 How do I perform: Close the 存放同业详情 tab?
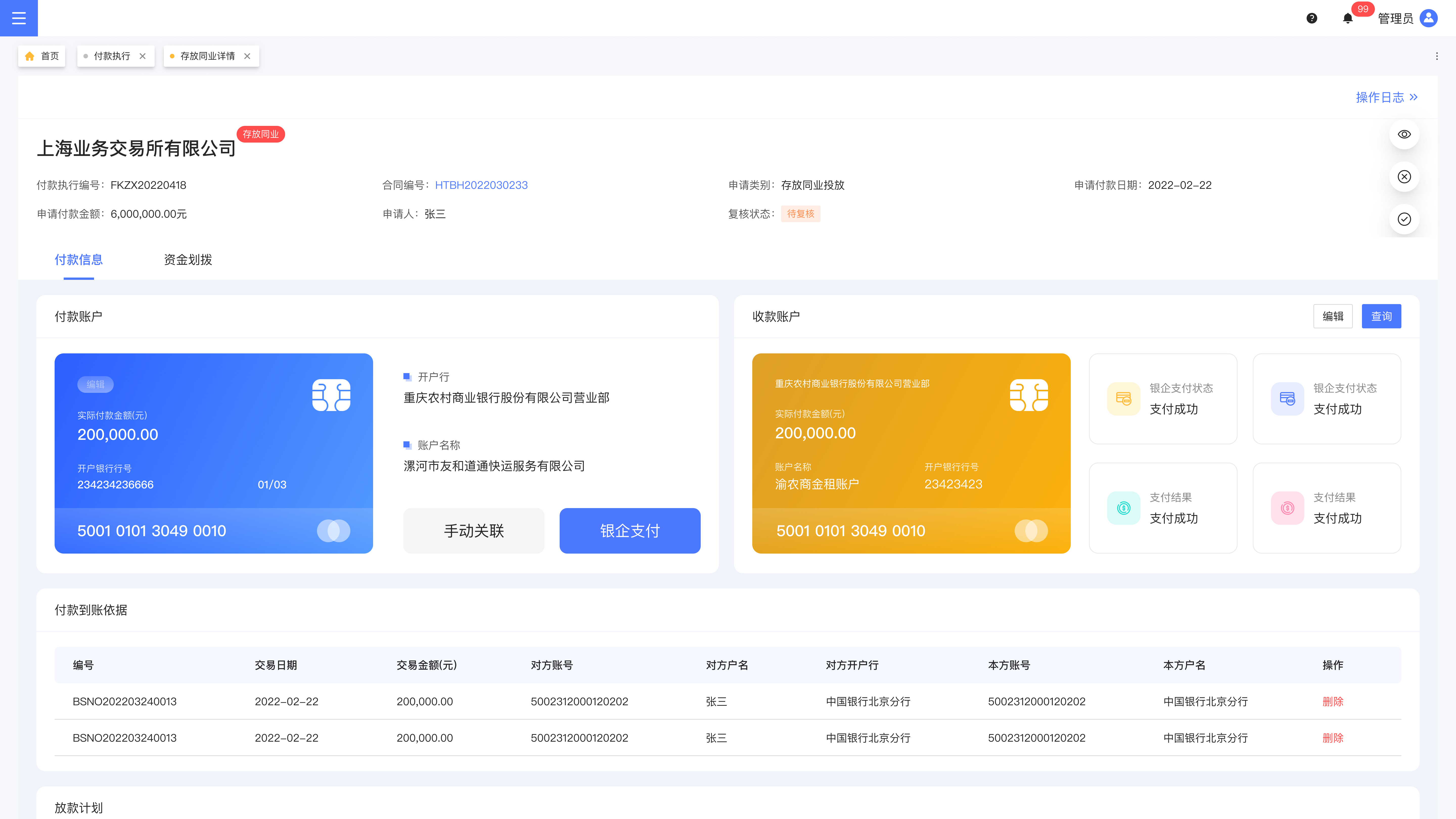(x=247, y=56)
